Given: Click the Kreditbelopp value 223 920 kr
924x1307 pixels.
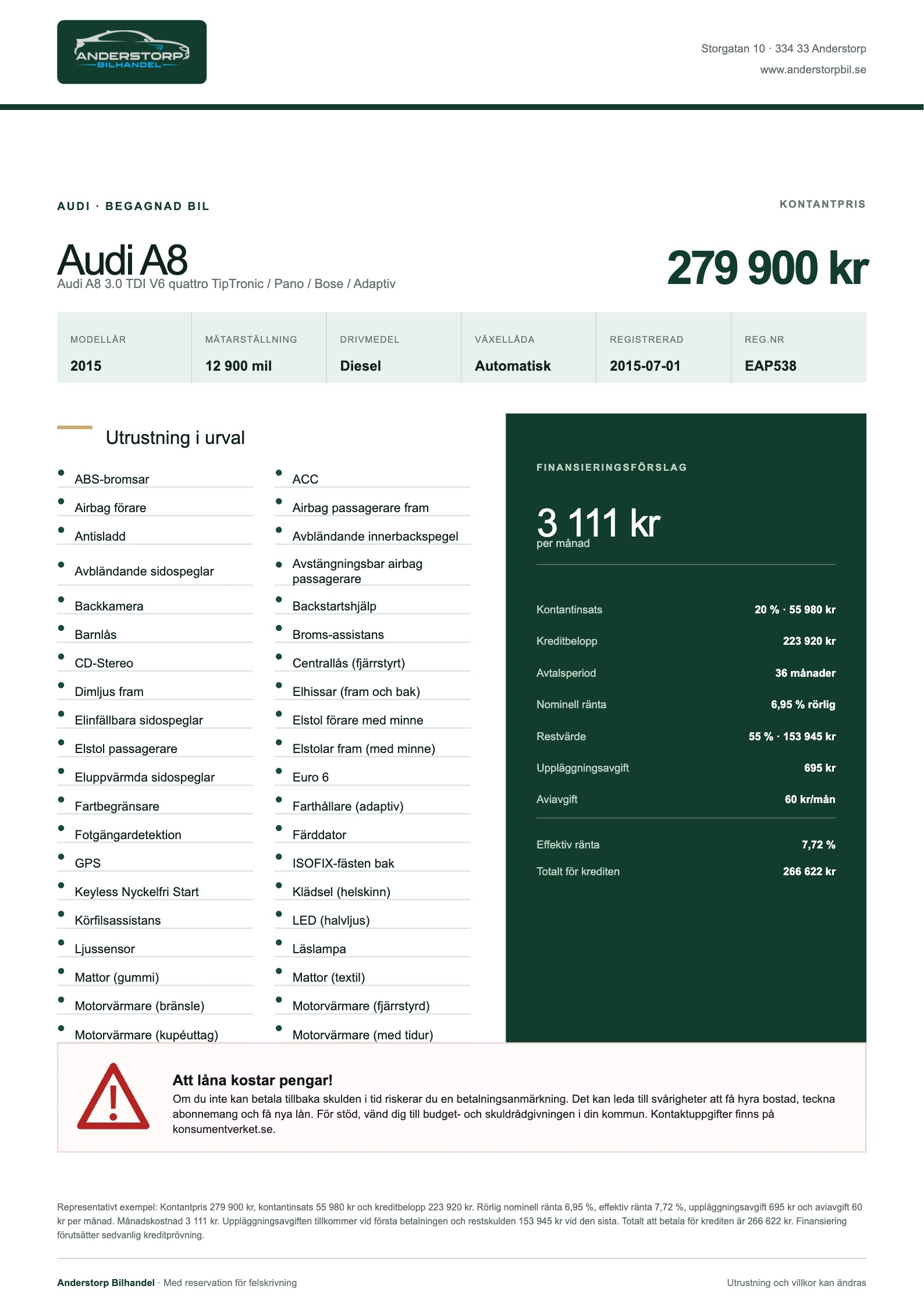Looking at the screenshot, I should tap(809, 641).
